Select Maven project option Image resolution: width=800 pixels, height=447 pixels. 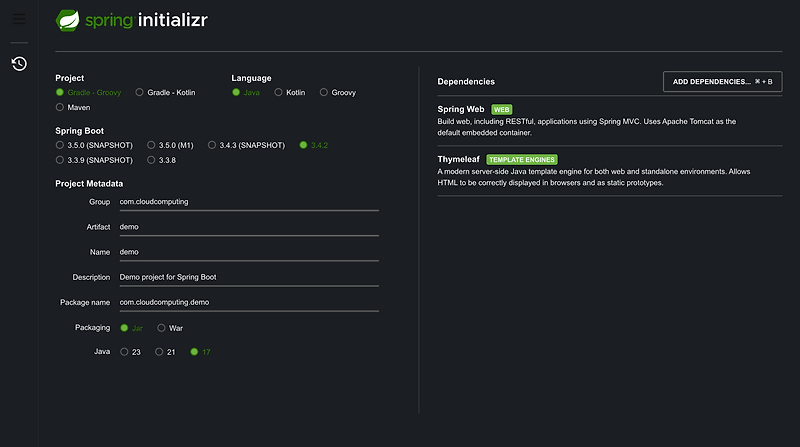click(x=60, y=107)
